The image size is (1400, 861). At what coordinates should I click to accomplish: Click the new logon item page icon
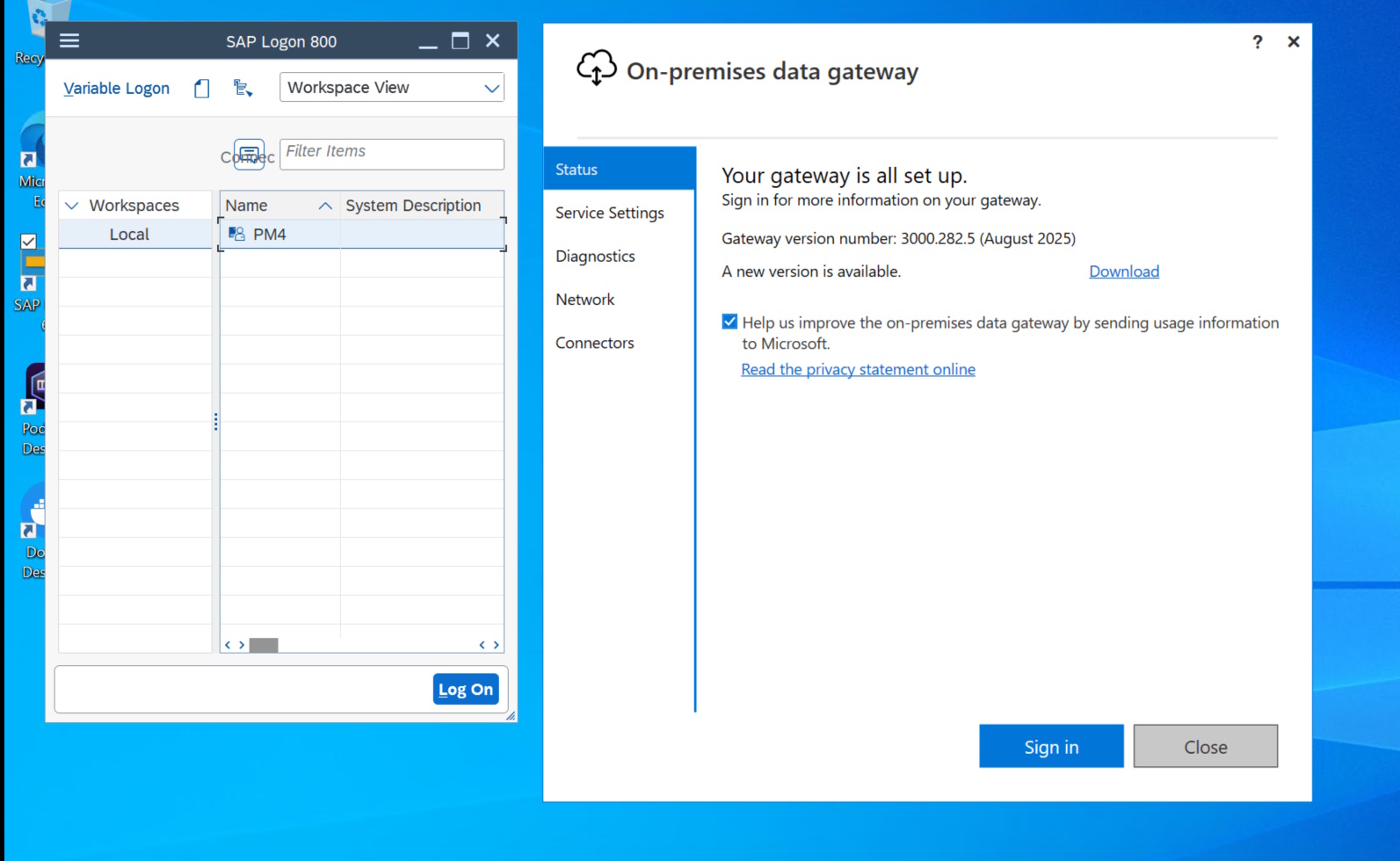point(202,88)
